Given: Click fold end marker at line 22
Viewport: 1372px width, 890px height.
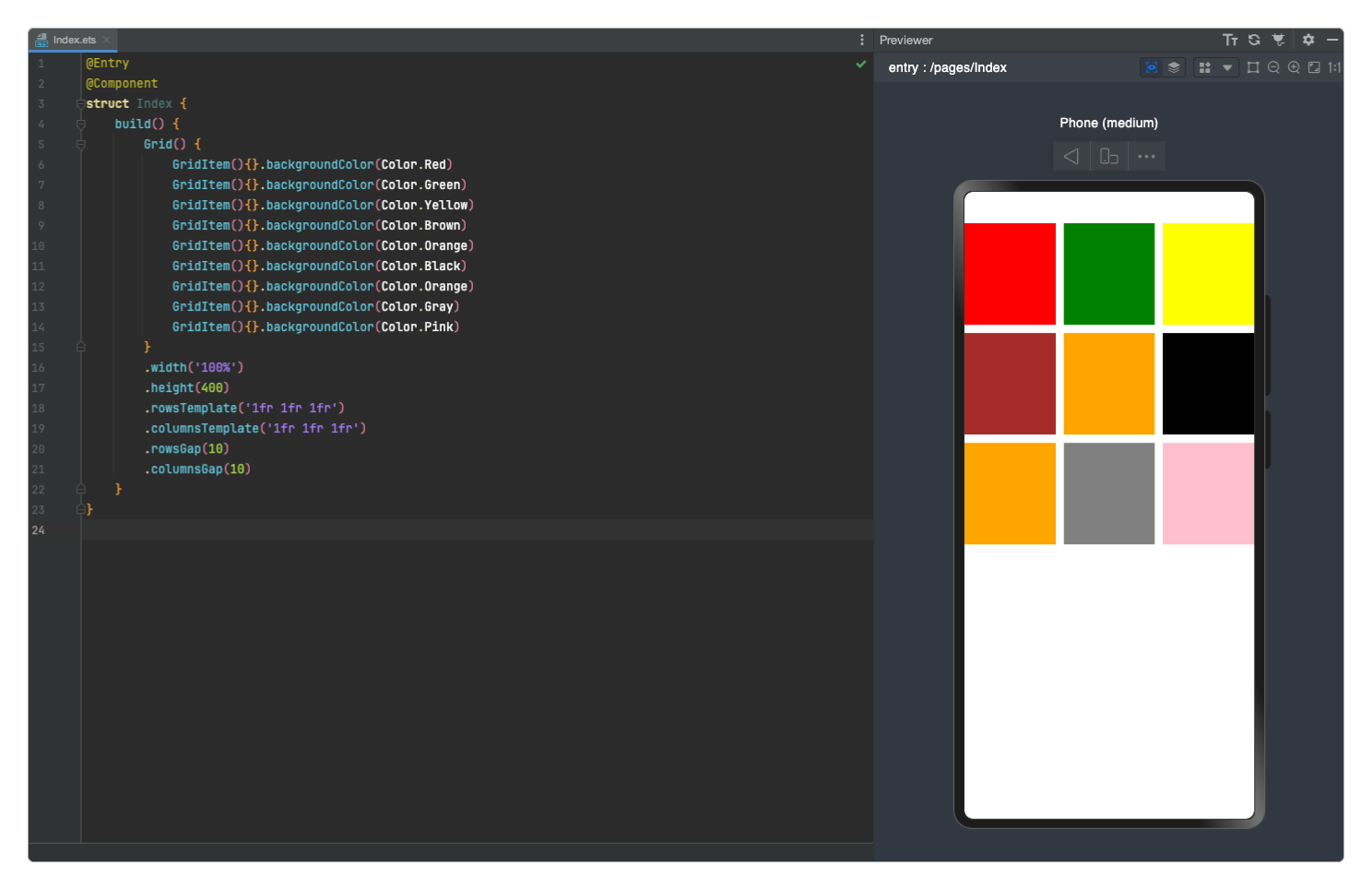Looking at the screenshot, I should pyautogui.click(x=80, y=490).
